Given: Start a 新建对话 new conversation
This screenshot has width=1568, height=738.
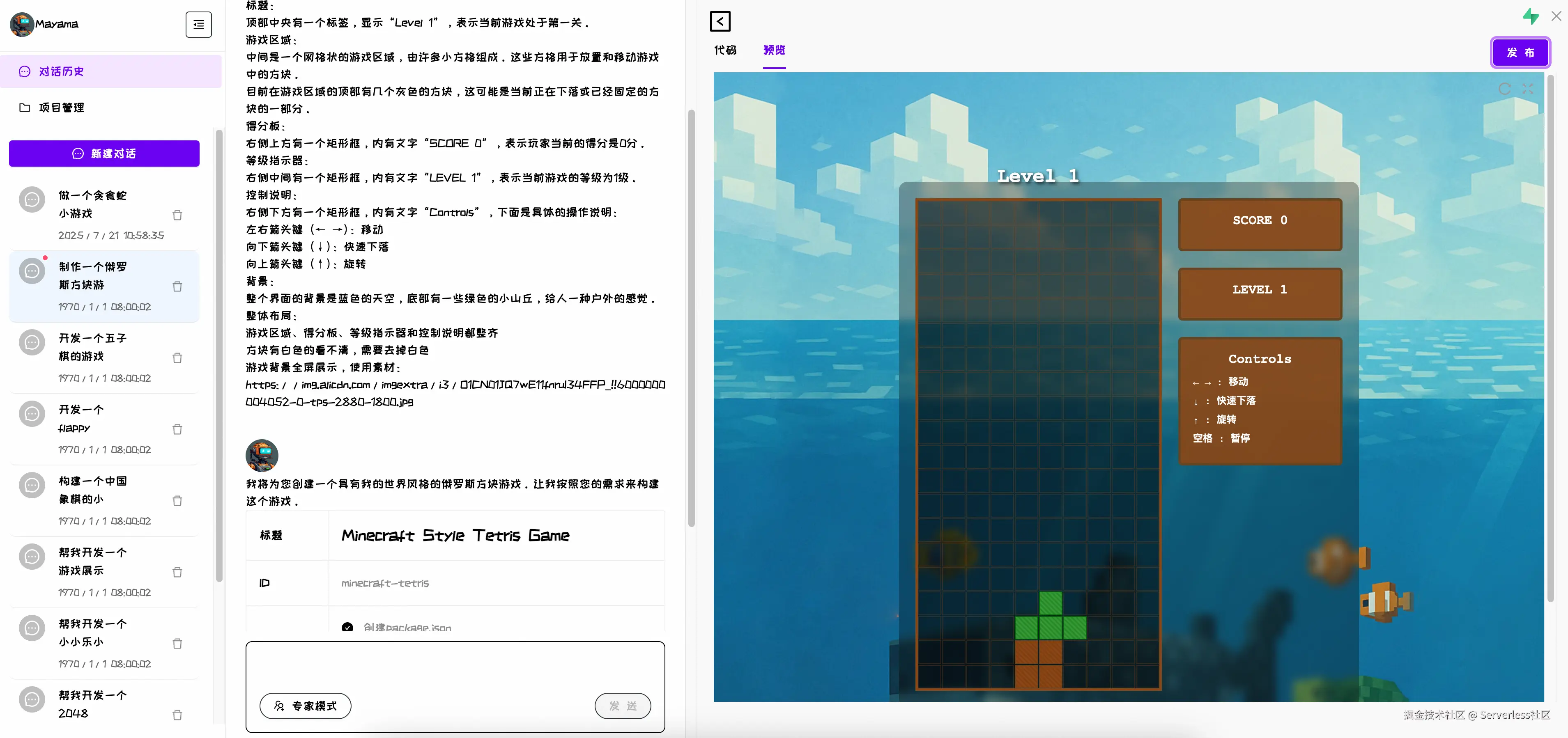Looking at the screenshot, I should (x=104, y=154).
